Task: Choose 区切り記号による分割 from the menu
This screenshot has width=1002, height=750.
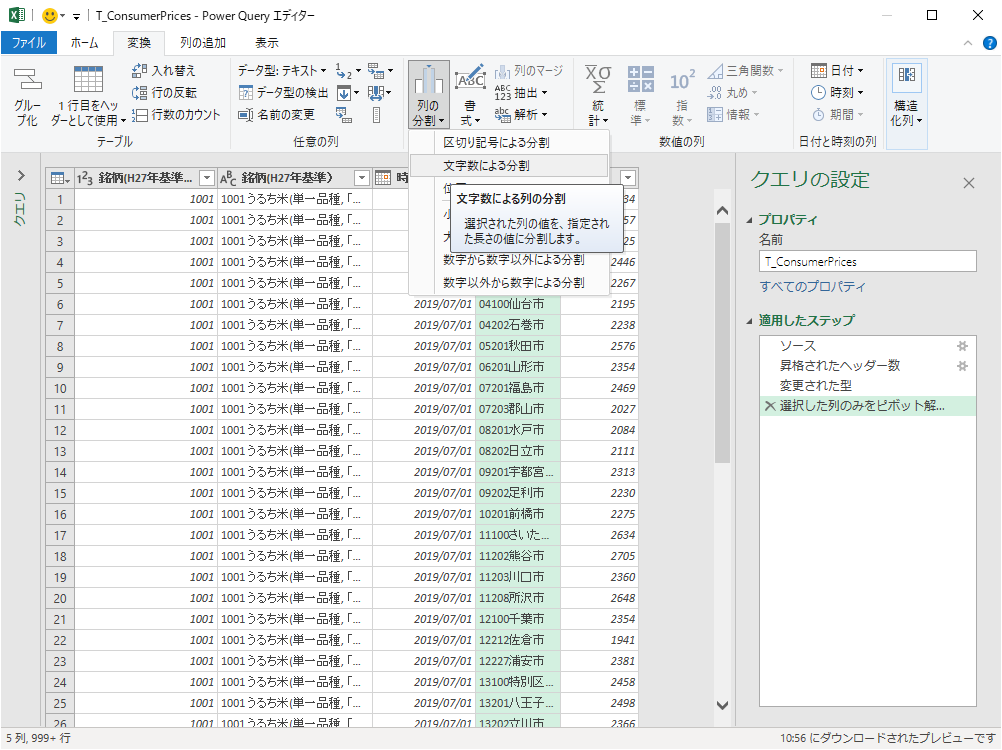Action: 496,143
